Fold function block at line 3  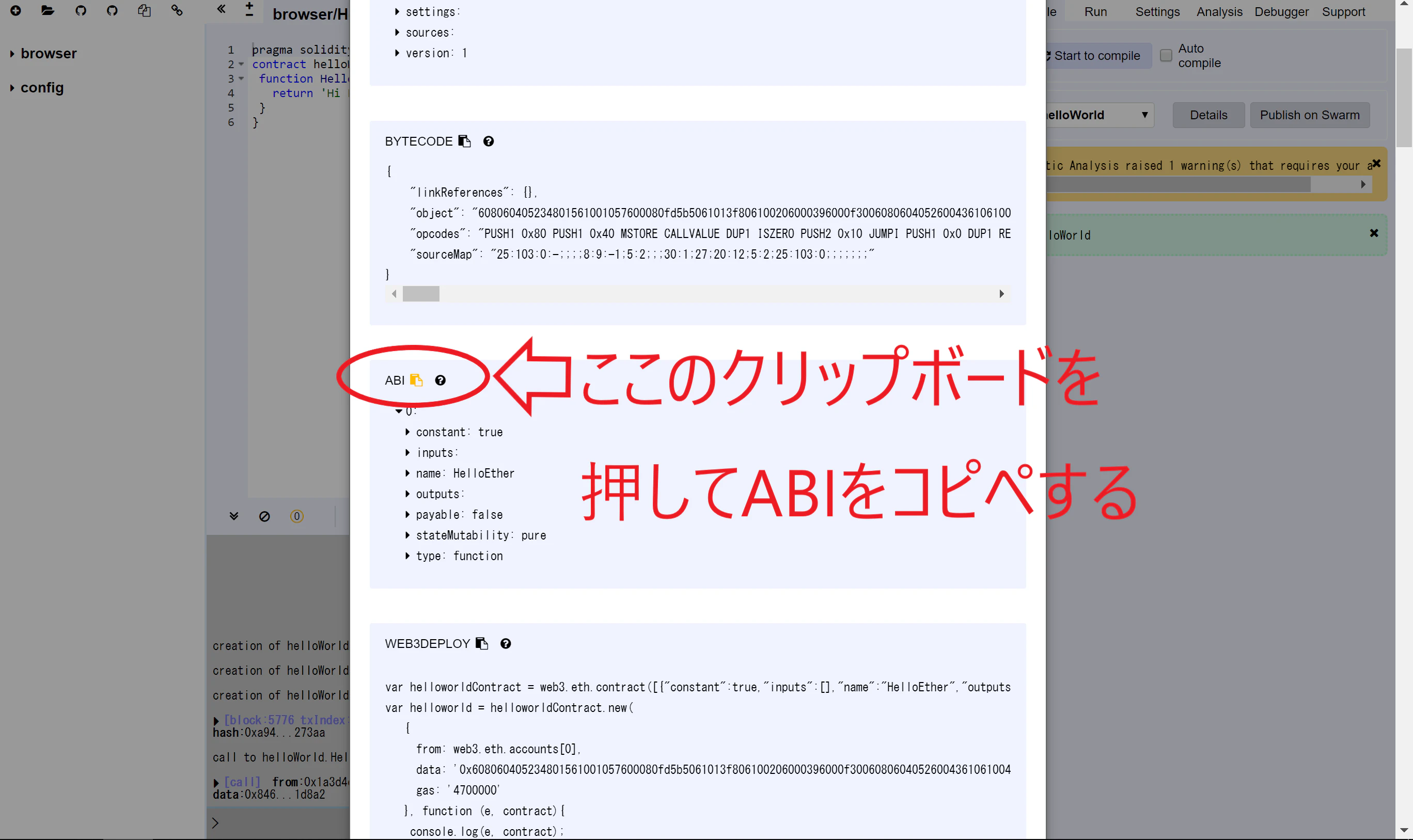(x=241, y=78)
